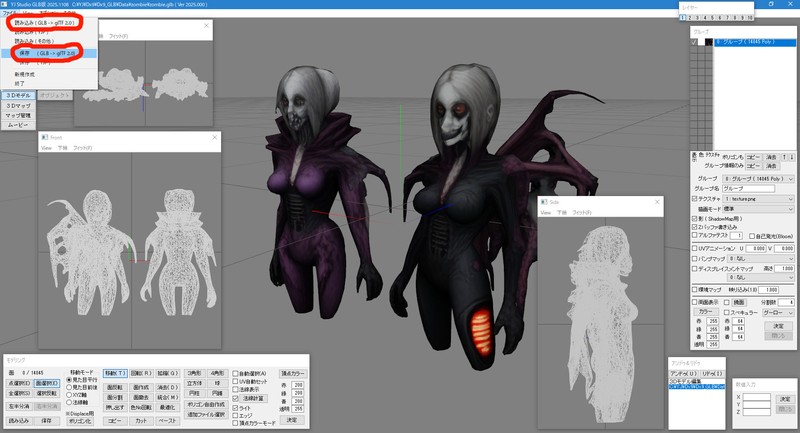Select the 見た目前後 radio option
Viewport: 800px width, 433px height.
click(69, 388)
